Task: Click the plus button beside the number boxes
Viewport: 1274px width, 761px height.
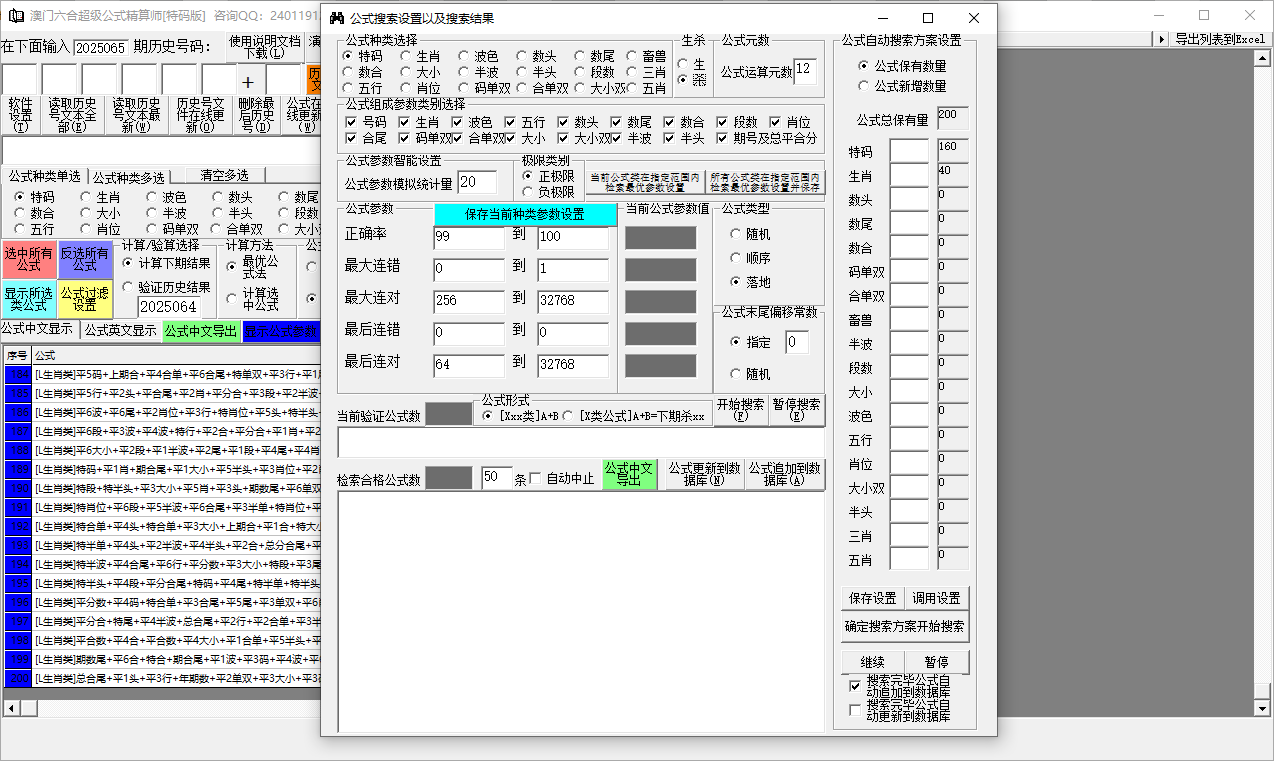Action: tap(248, 82)
